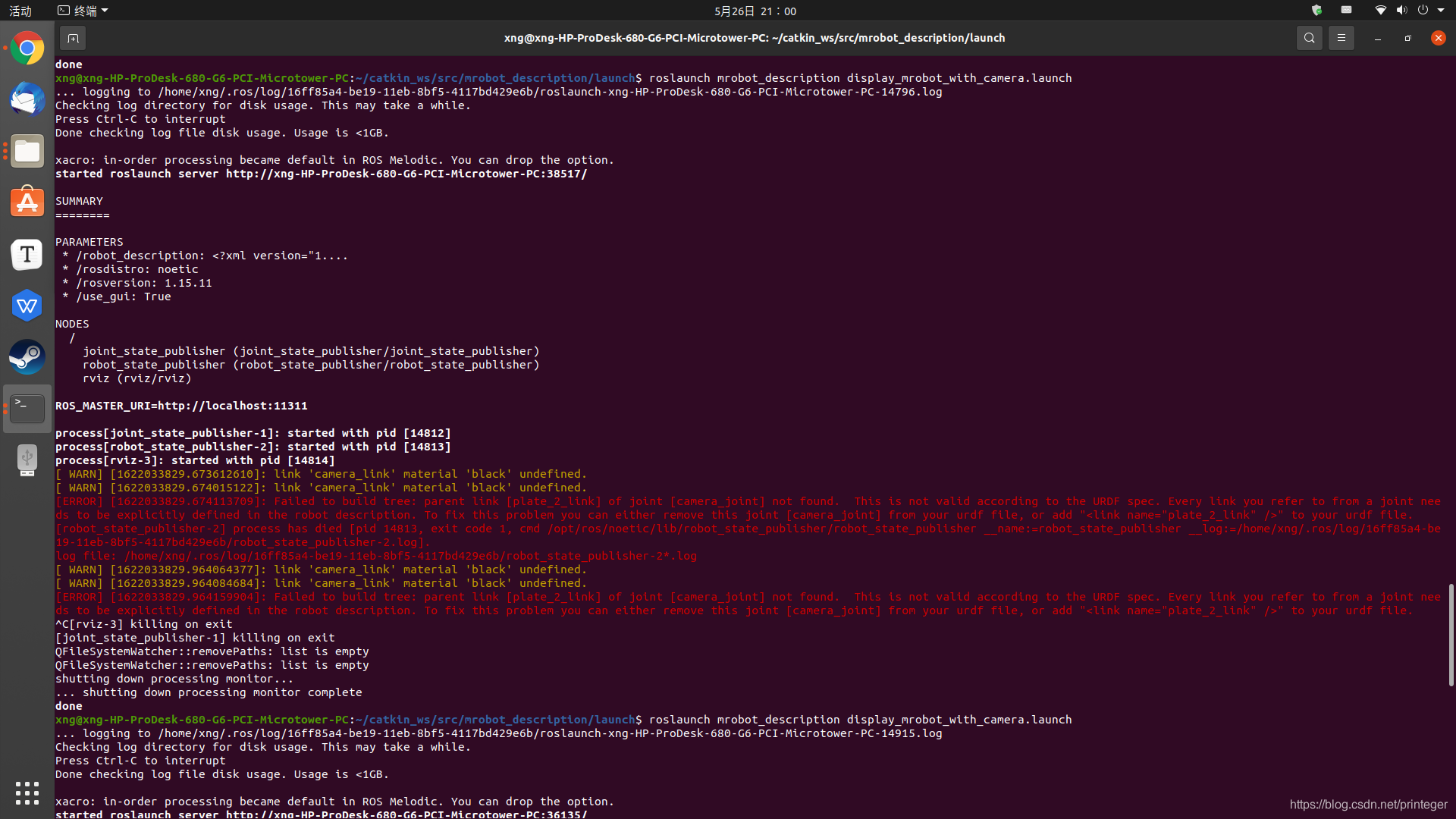Expand the system status menu arrow
This screenshot has width=1456, height=819.
coord(1441,11)
